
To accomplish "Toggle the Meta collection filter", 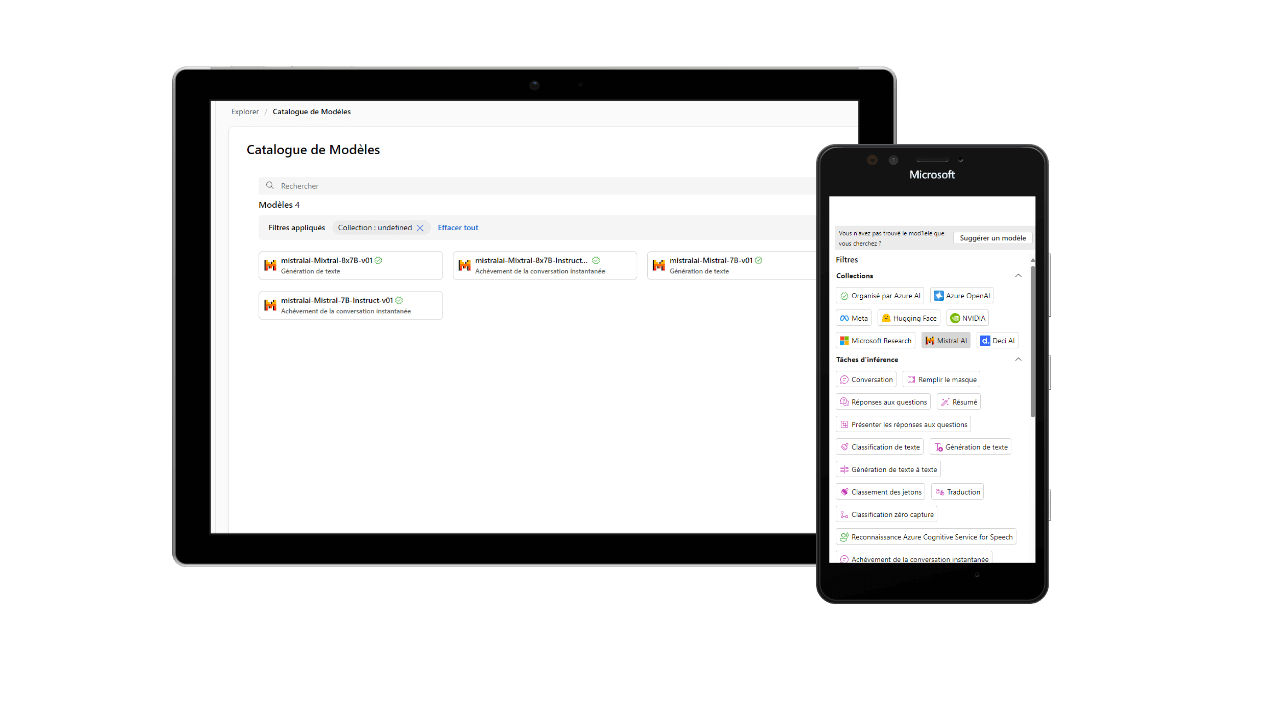I will [x=854, y=318].
